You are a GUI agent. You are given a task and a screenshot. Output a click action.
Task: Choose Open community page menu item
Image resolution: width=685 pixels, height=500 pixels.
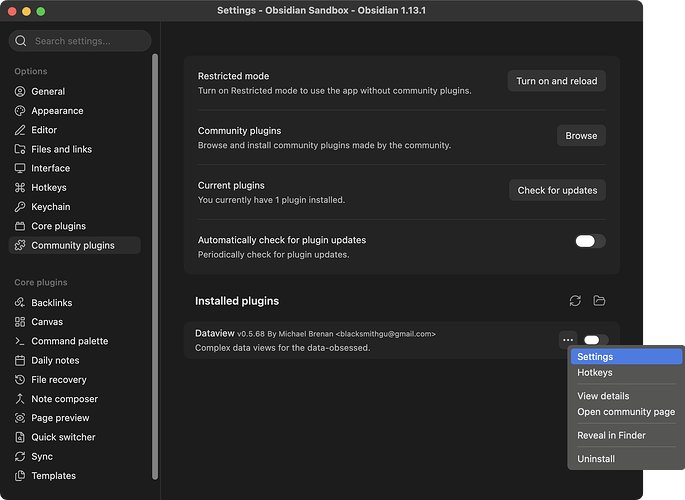(626, 412)
